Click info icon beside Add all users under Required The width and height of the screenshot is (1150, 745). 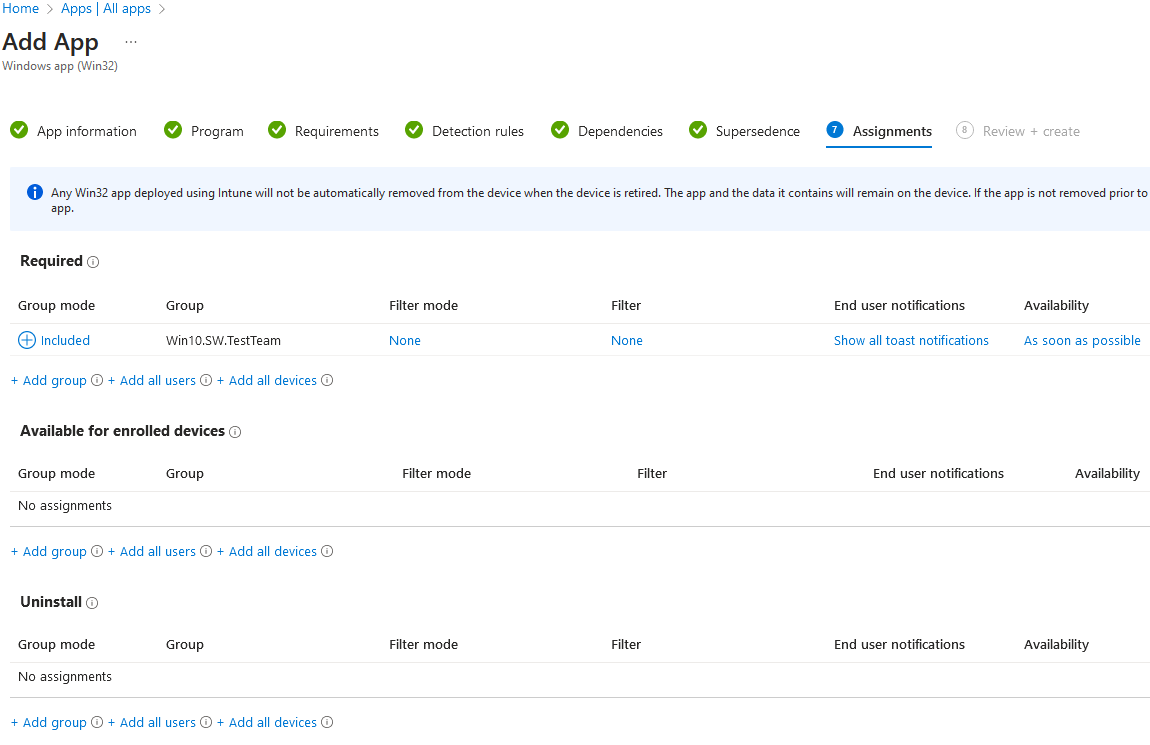(205, 380)
